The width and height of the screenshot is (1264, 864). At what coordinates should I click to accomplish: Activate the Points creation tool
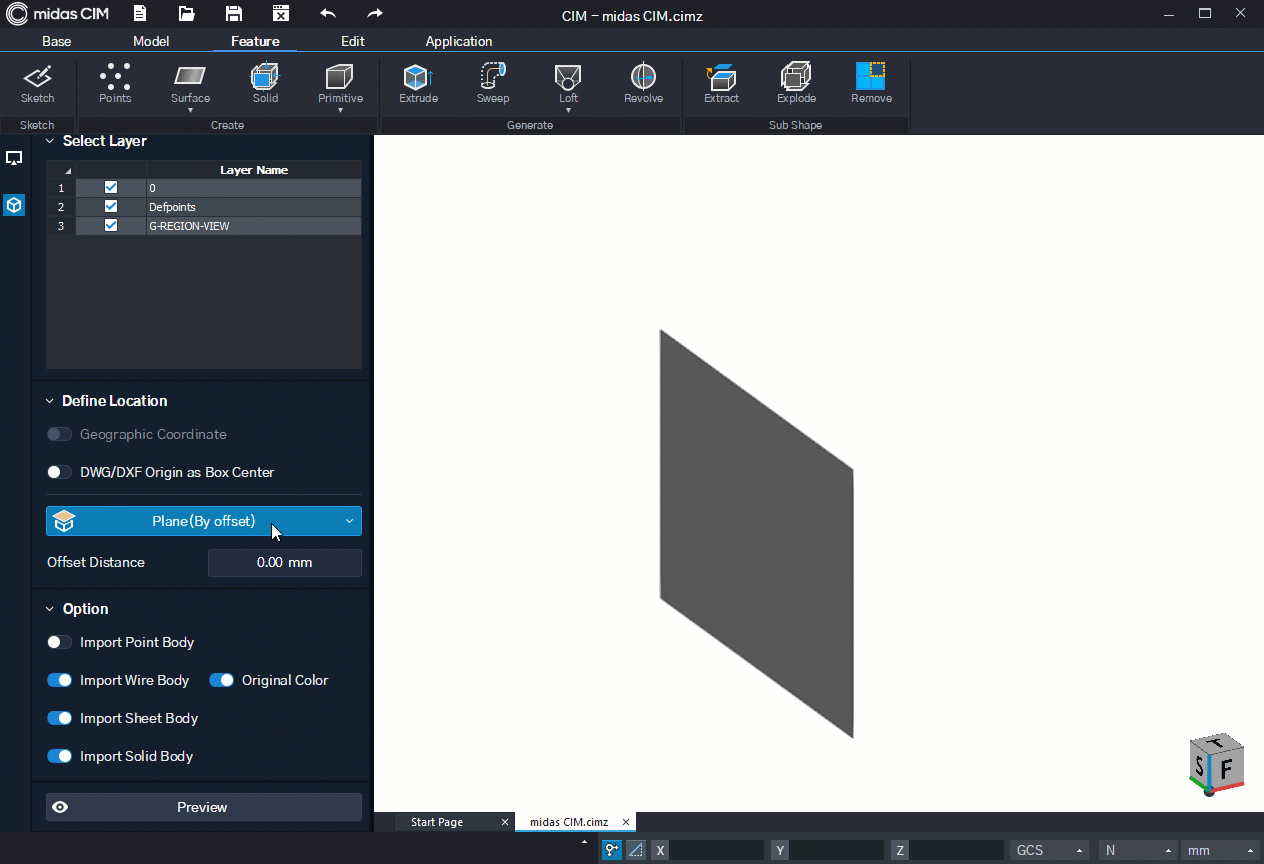pos(115,84)
